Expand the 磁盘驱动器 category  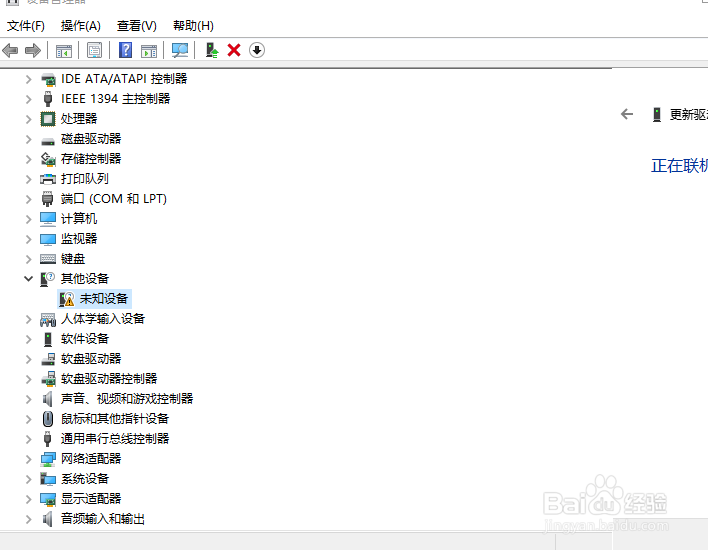coord(28,139)
